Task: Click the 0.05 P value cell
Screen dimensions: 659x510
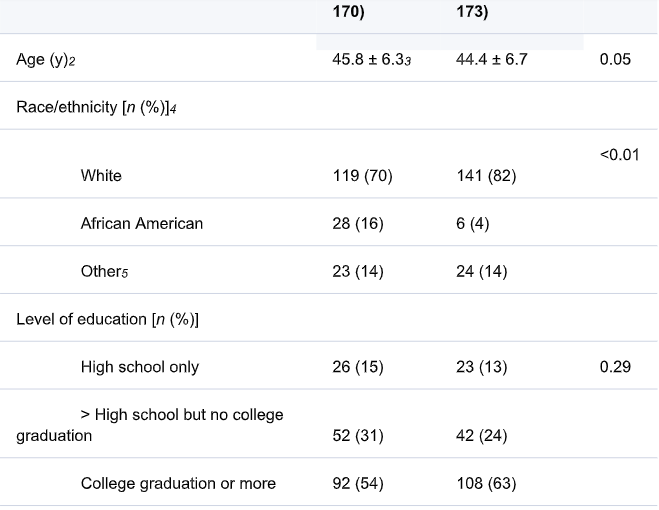Action: click(x=615, y=60)
